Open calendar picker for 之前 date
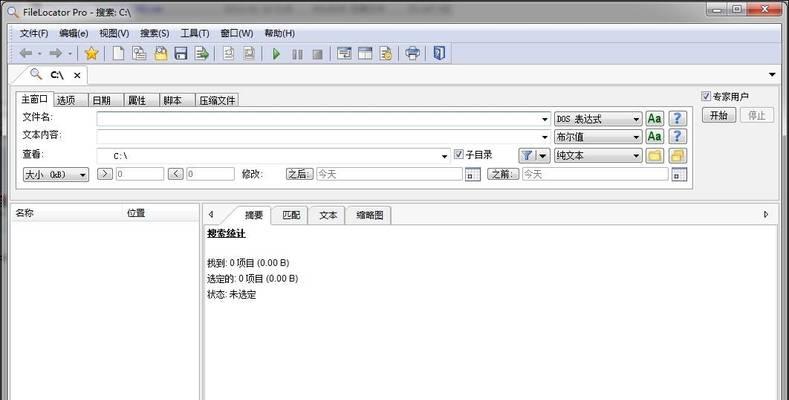Screen dimensions: 789x400 tap(679, 175)
